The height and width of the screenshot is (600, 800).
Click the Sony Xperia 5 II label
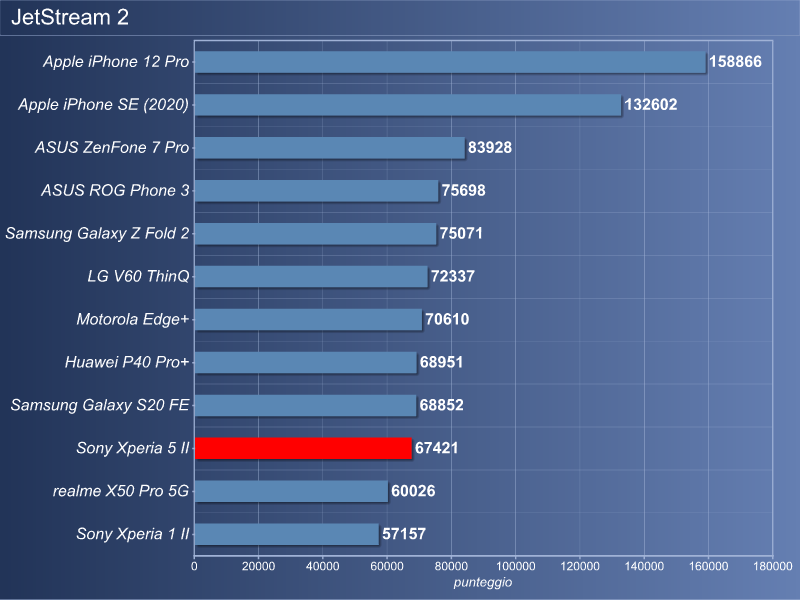click(133, 448)
